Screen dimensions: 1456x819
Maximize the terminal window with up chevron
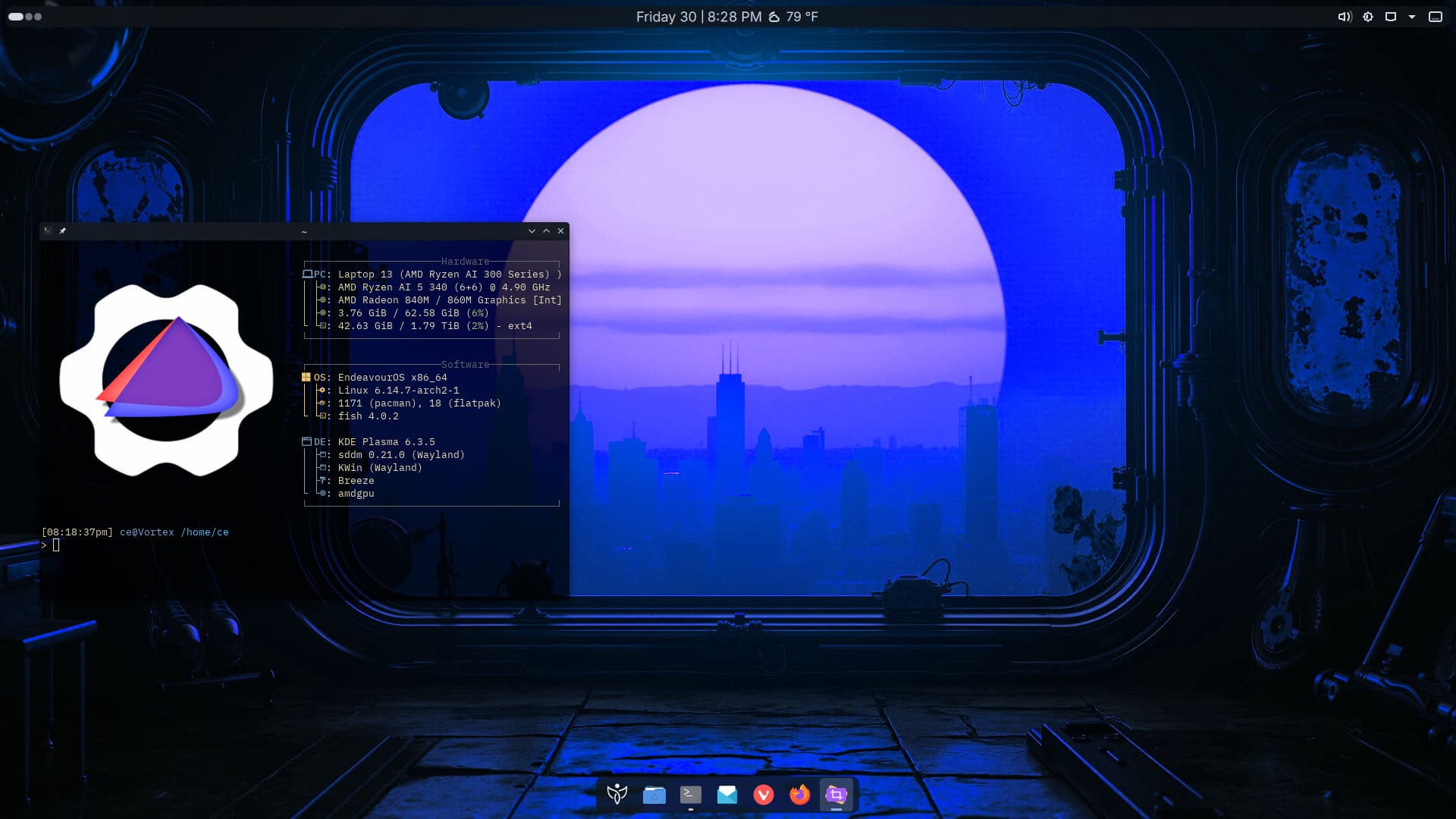[x=546, y=231]
